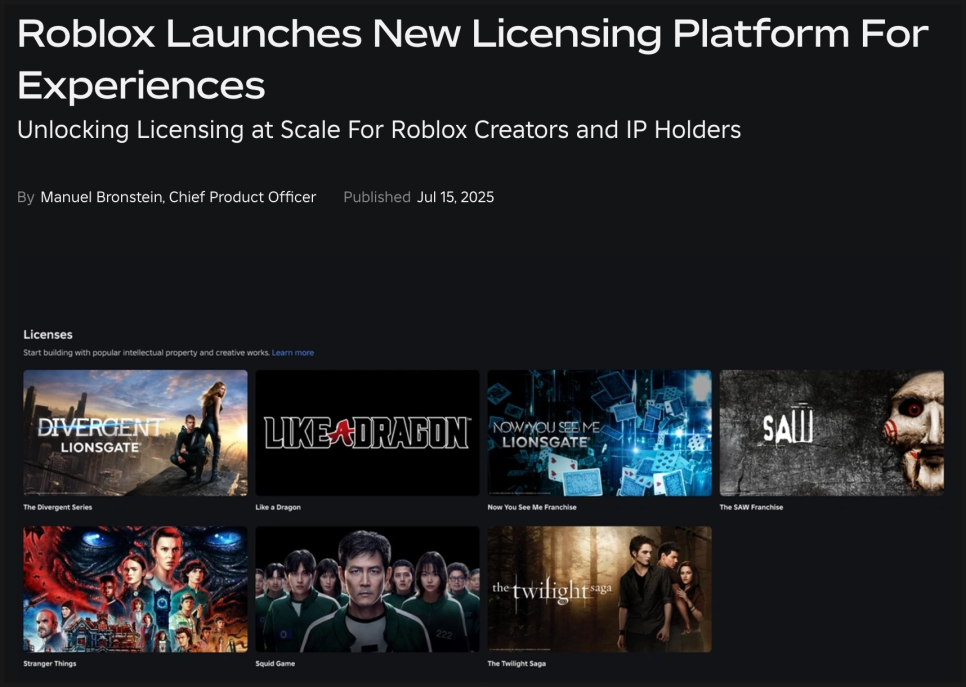This screenshot has width=966, height=687.
Task: Click the 'The Twilight Saga' caption text
Action: (x=516, y=664)
